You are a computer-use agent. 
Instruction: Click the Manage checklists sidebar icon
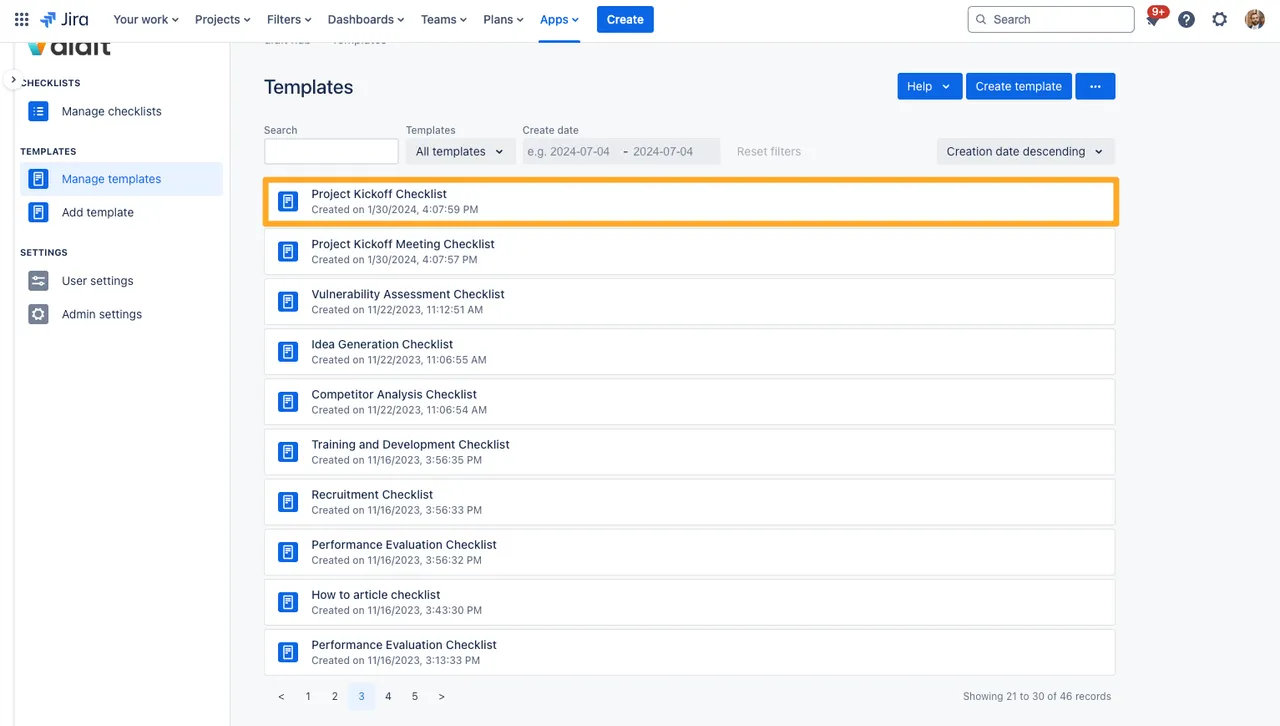(38, 111)
